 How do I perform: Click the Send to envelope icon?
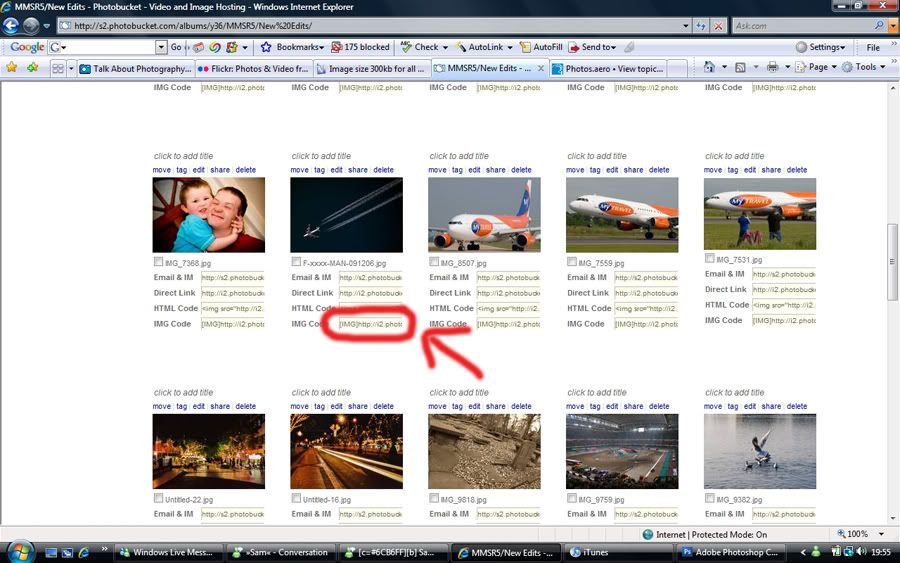pyautogui.click(x=573, y=47)
